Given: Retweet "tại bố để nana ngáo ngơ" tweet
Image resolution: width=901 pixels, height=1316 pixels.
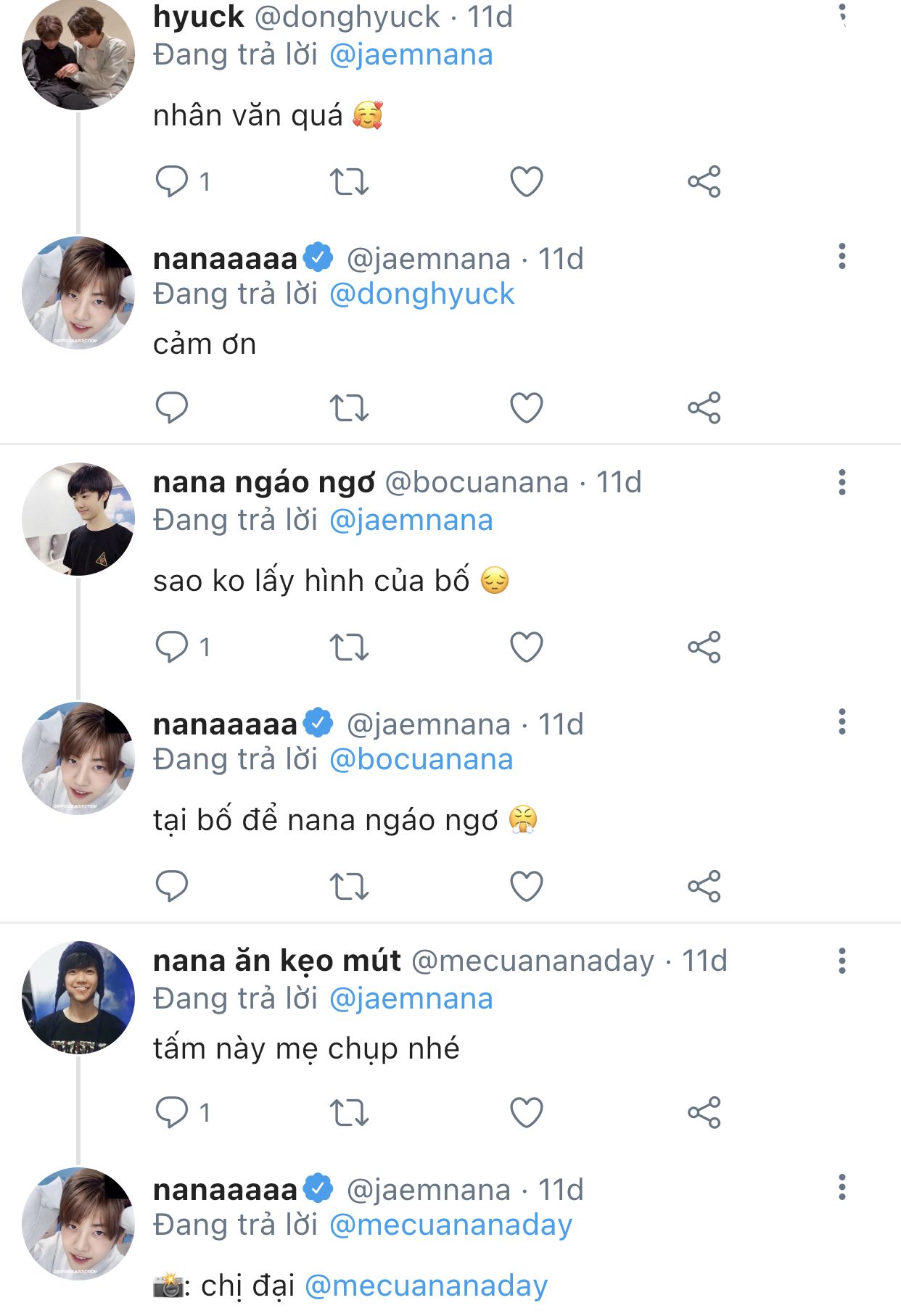Looking at the screenshot, I should [x=349, y=886].
